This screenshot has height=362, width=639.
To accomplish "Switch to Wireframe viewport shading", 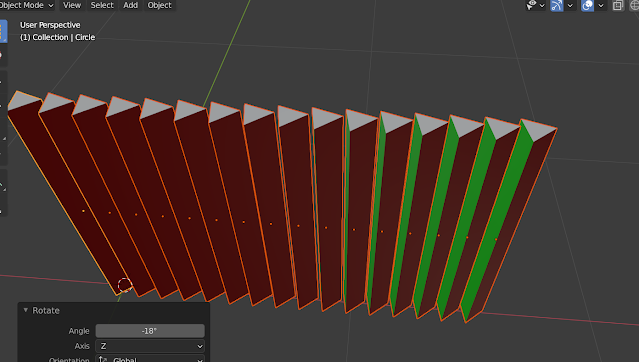I will [x=635, y=5].
